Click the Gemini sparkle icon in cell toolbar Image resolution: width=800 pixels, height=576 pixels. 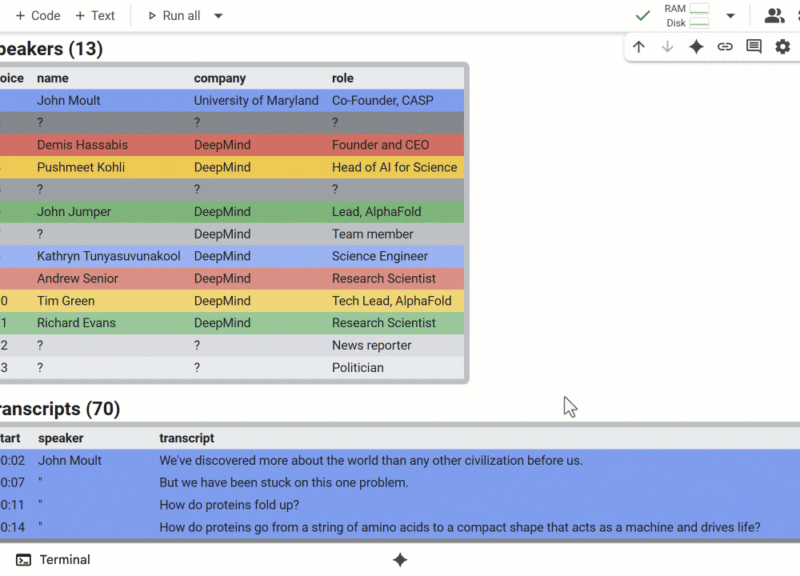click(696, 47)
